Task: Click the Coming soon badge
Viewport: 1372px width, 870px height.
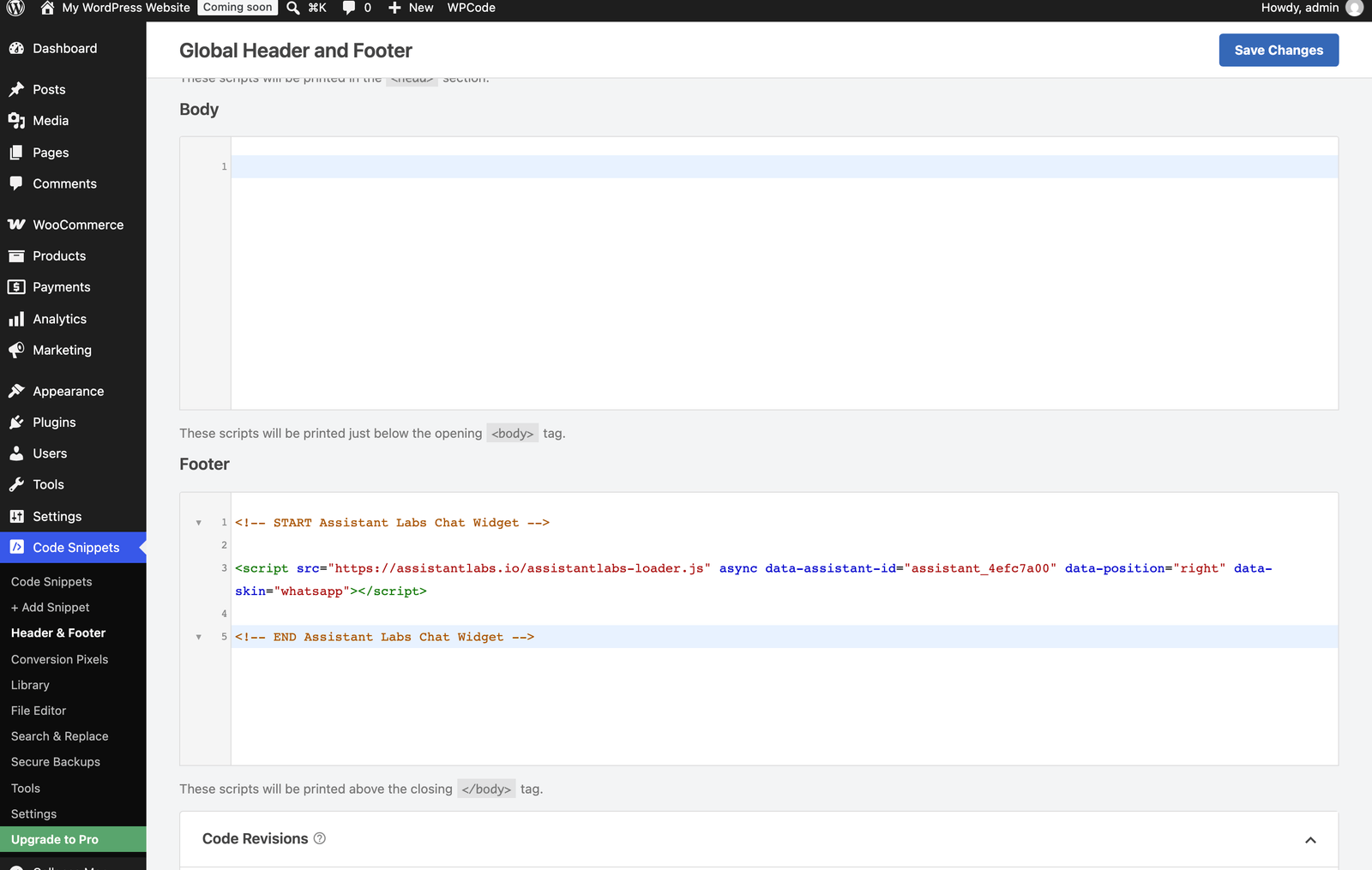Action: click(238, 8)
